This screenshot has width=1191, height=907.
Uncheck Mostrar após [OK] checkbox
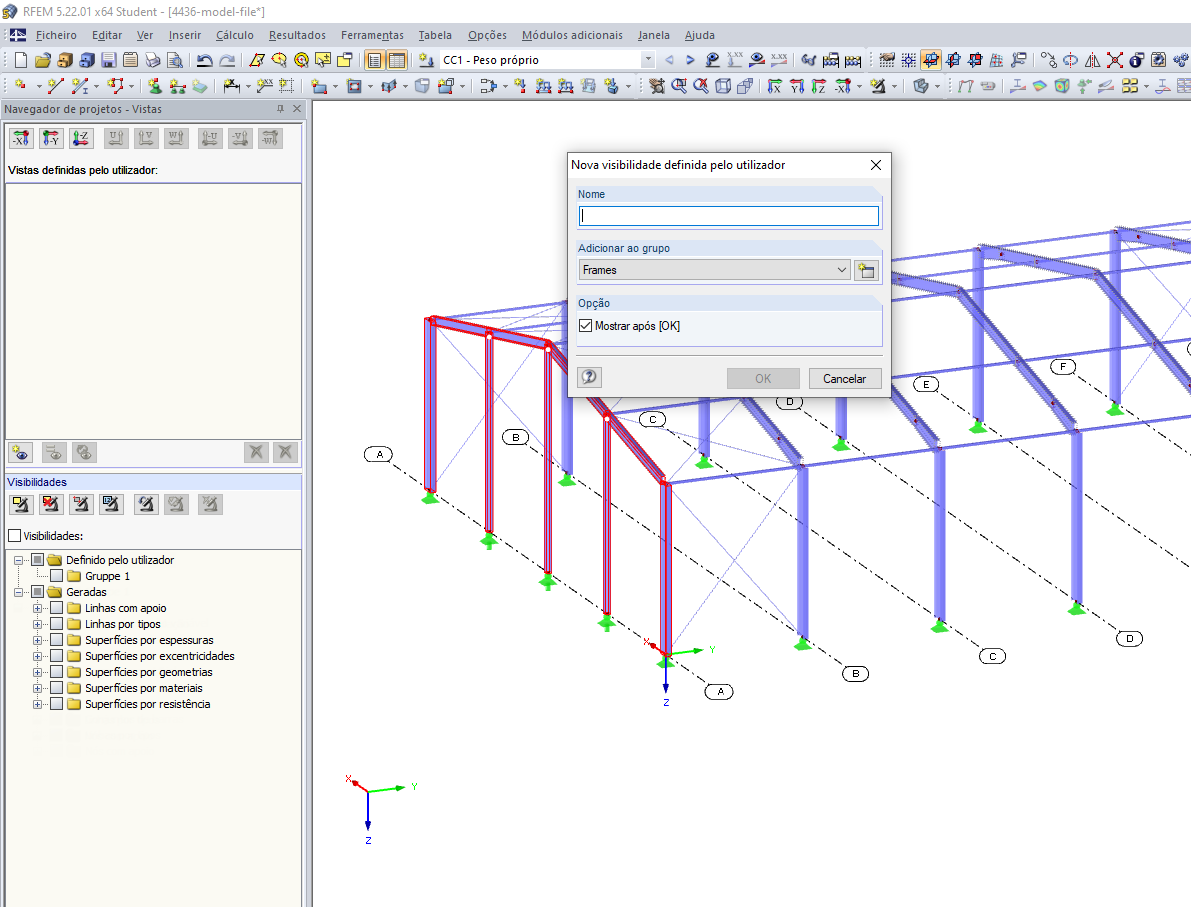pos(586,326)
